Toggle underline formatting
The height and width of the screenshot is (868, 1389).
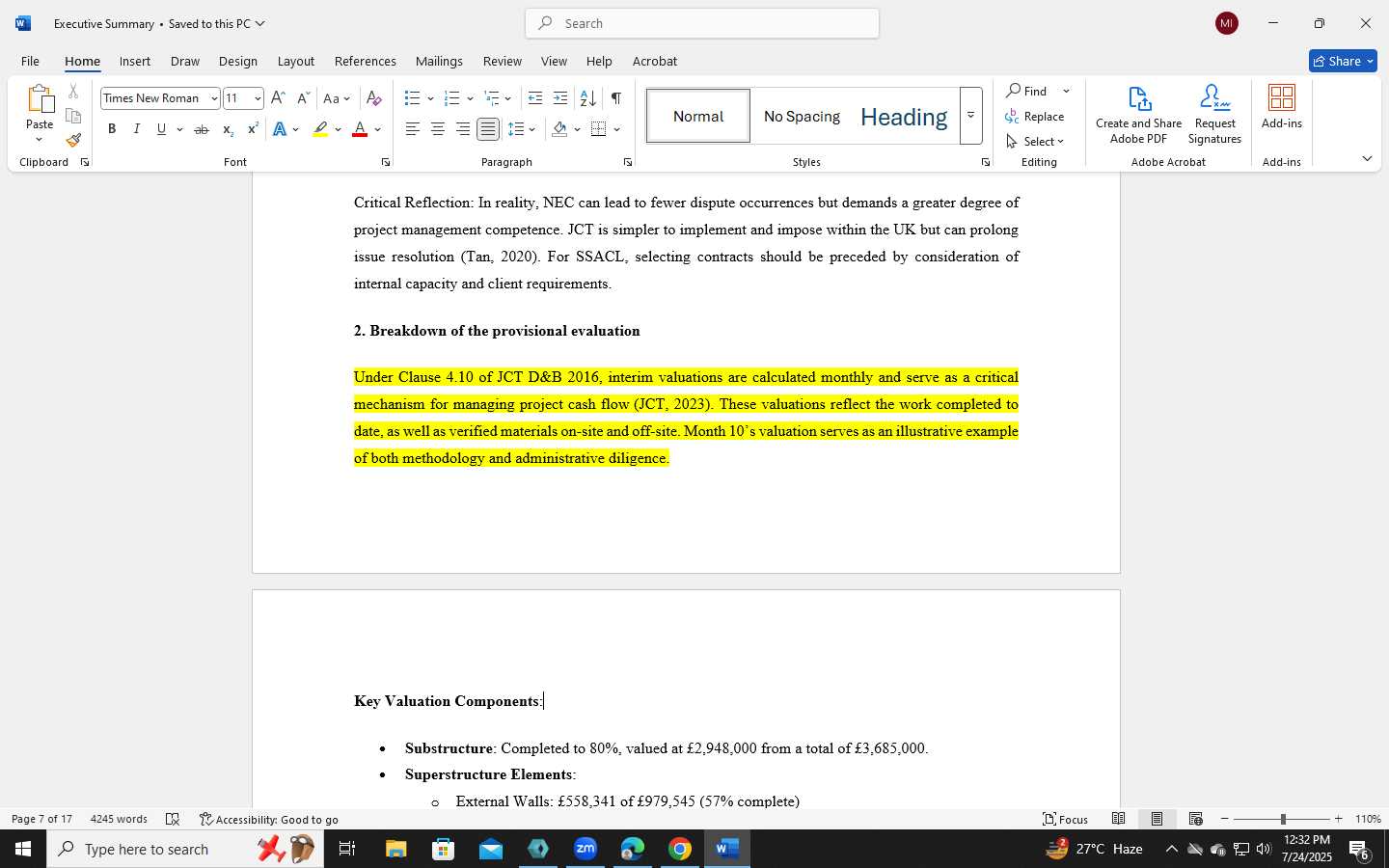[x=161, y=129]
